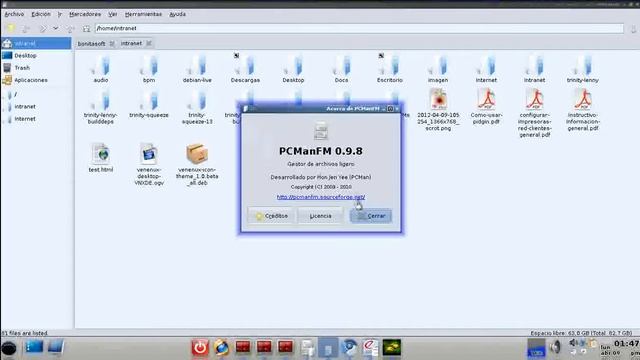Viewport: 640px width, 360px height.
Task: Select the venenux-desktop-VNXDE.ogv video file
Action: (x=149, y=164)
